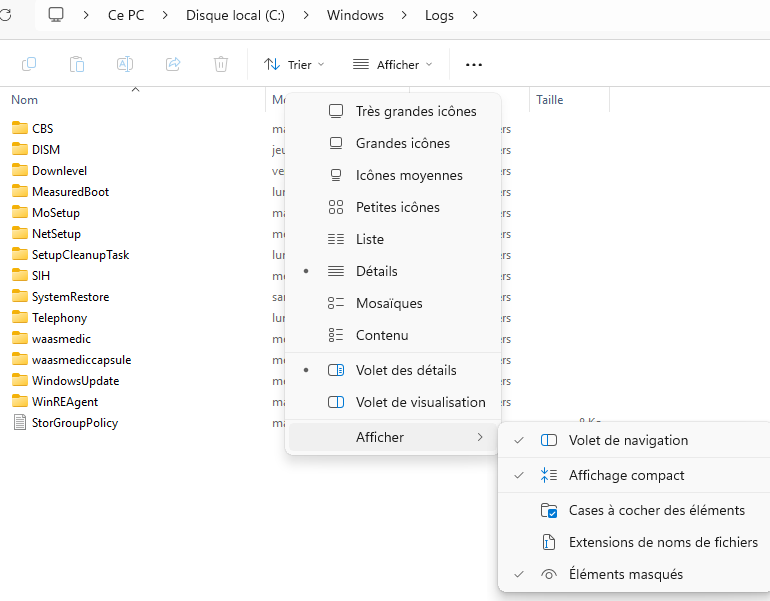Click the Copy icon in toolbar
The image size is (770, 601).
29,64
